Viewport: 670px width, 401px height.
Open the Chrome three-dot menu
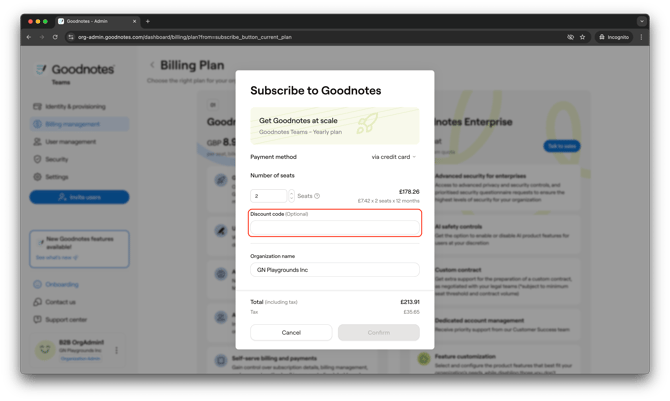(642, 37)
